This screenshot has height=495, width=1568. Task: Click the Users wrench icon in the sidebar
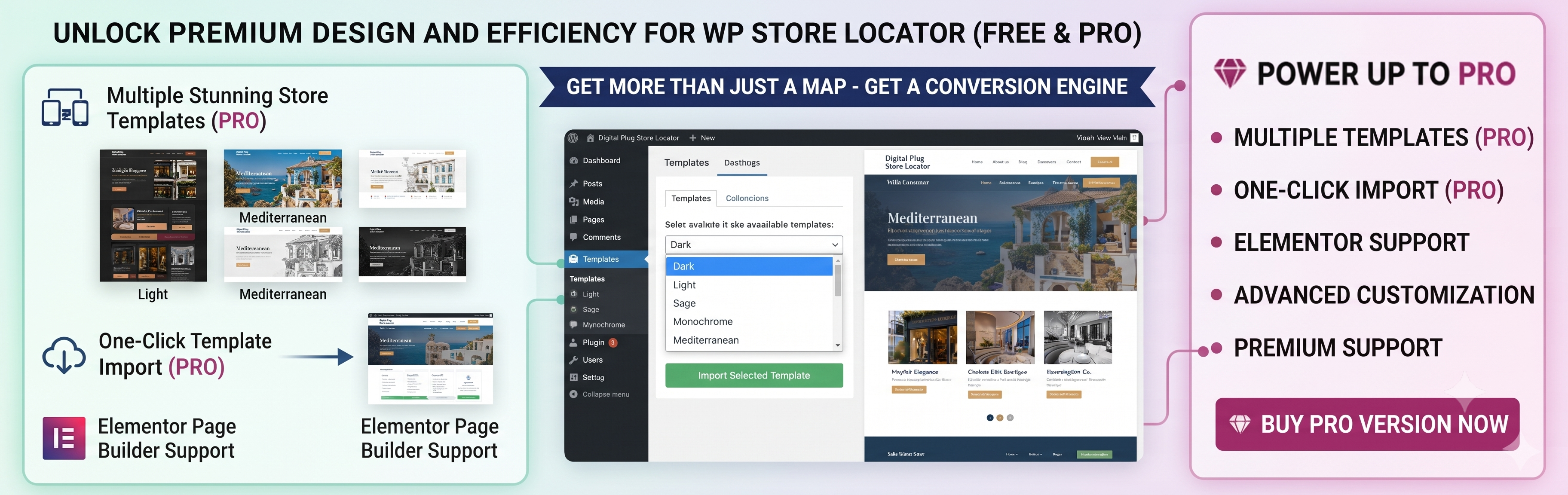pyautogui.click(x=573, y=360)
